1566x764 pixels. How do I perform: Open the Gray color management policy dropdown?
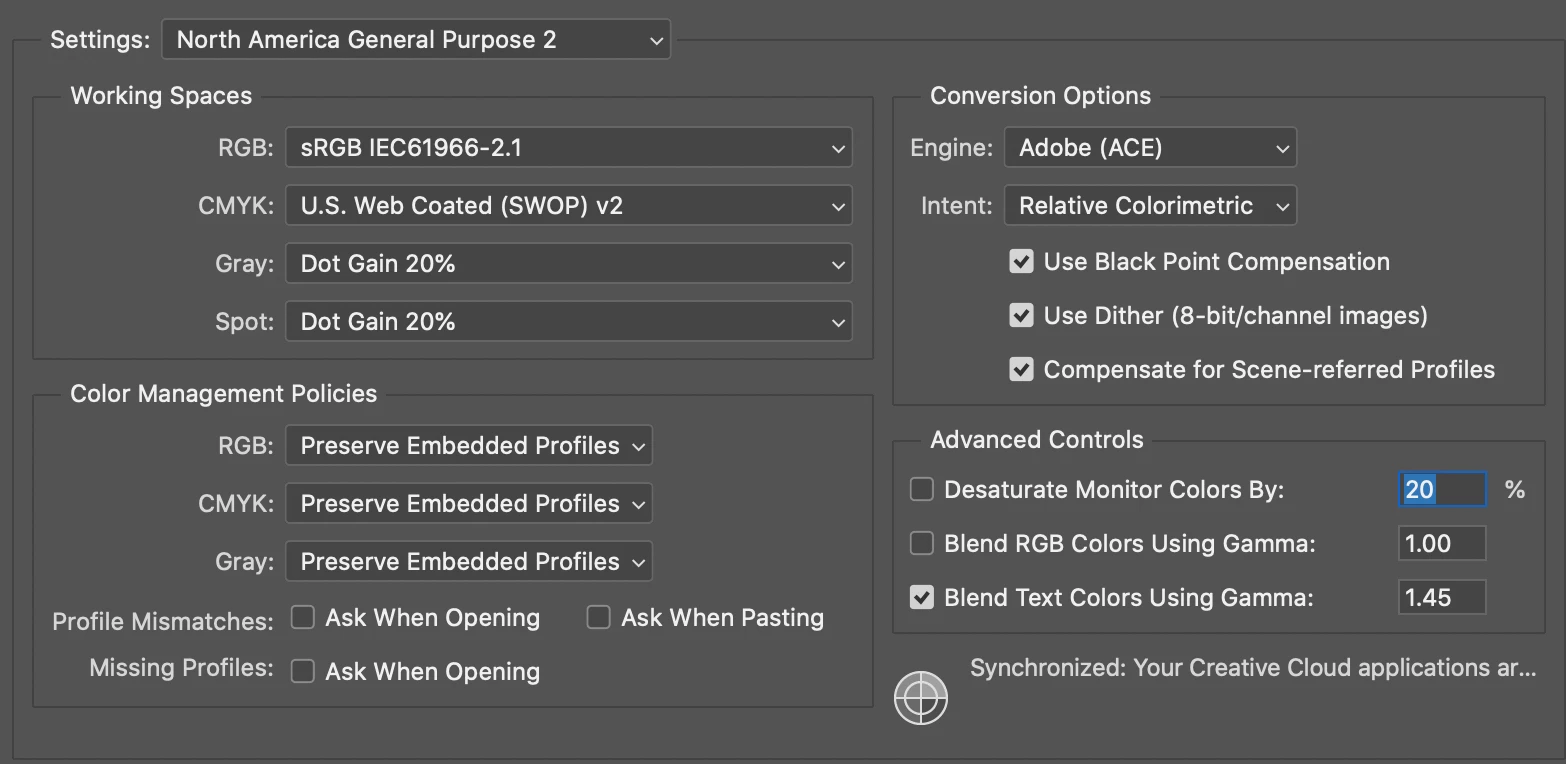tap(469, 562)
